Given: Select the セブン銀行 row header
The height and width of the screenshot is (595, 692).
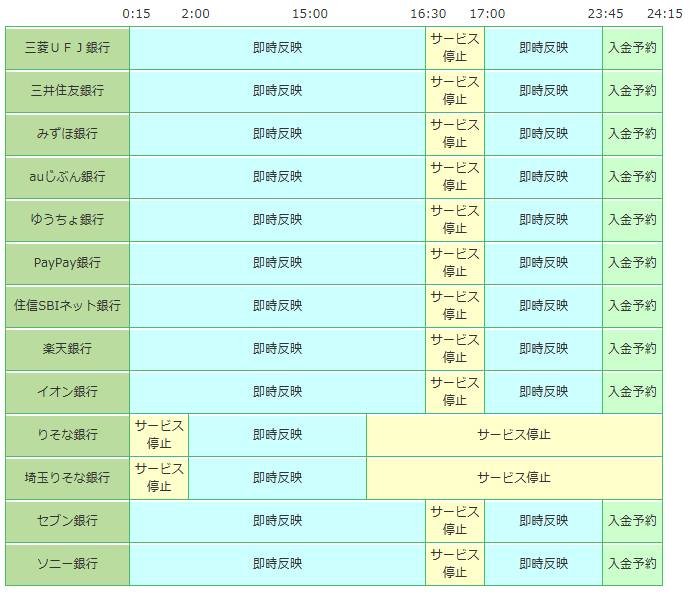Looking at the screenshot, I should [x=67, y=521].
